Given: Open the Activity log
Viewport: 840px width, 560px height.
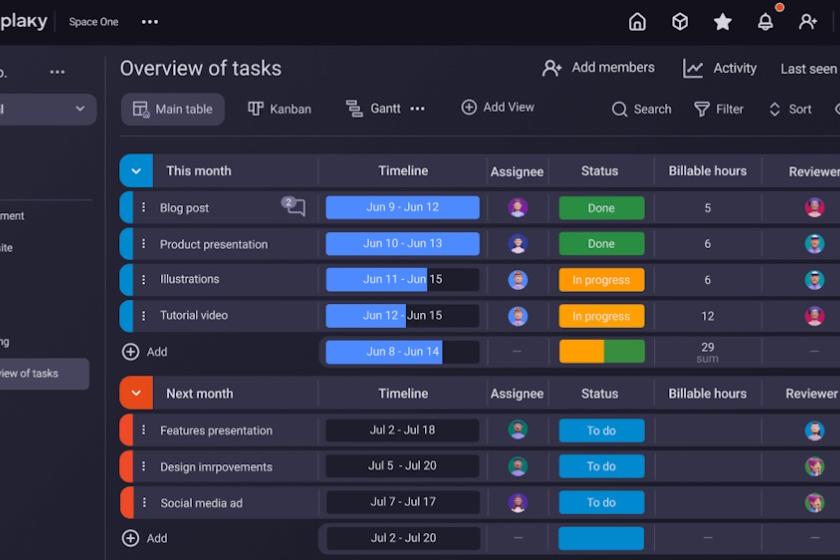Looking at the screenshot, I should pyautogui.click(x=719, y=69).
